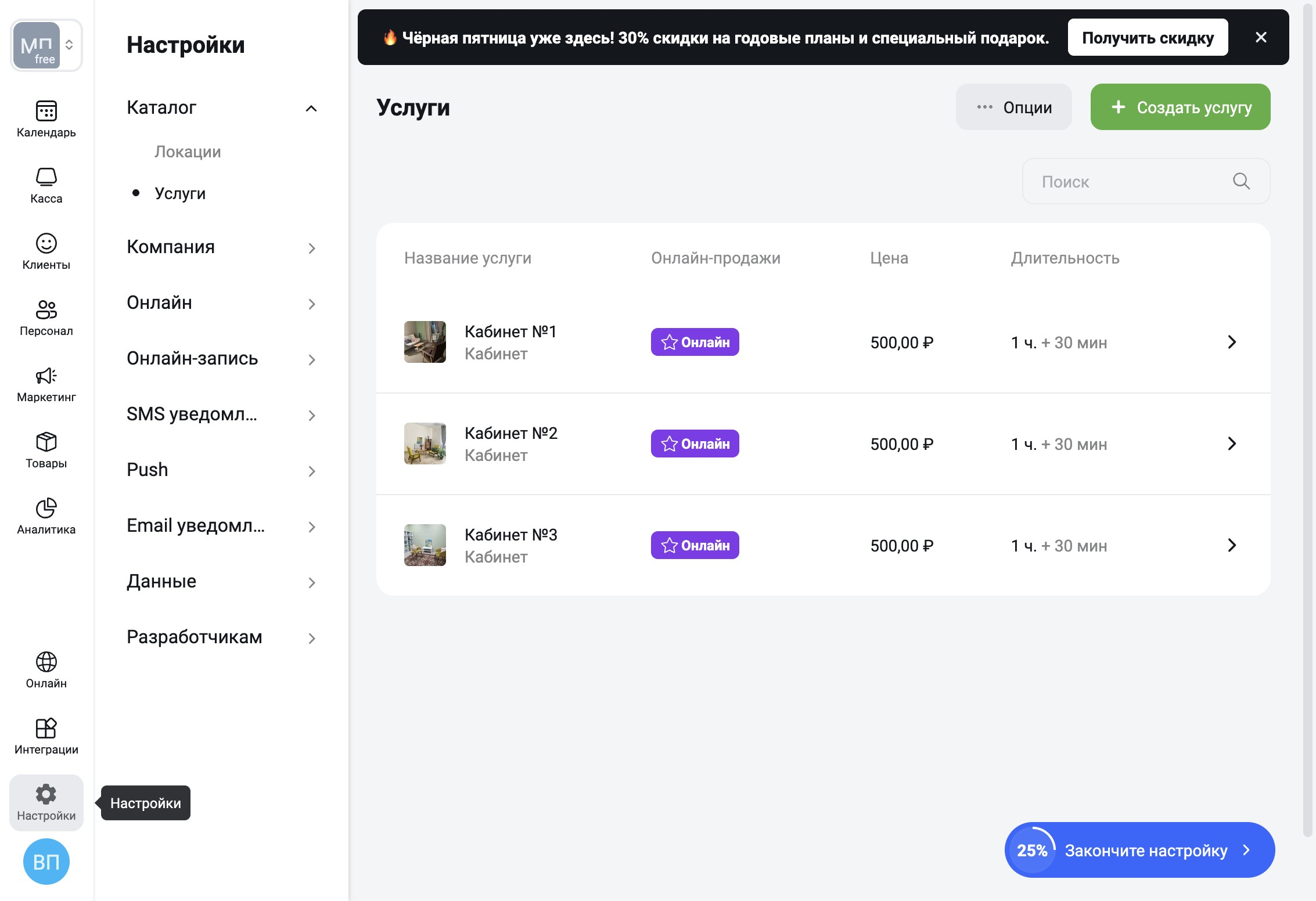Click the globe Онлайн sidebar icon
Screen dimensions: 1316x901
[46, 669]
